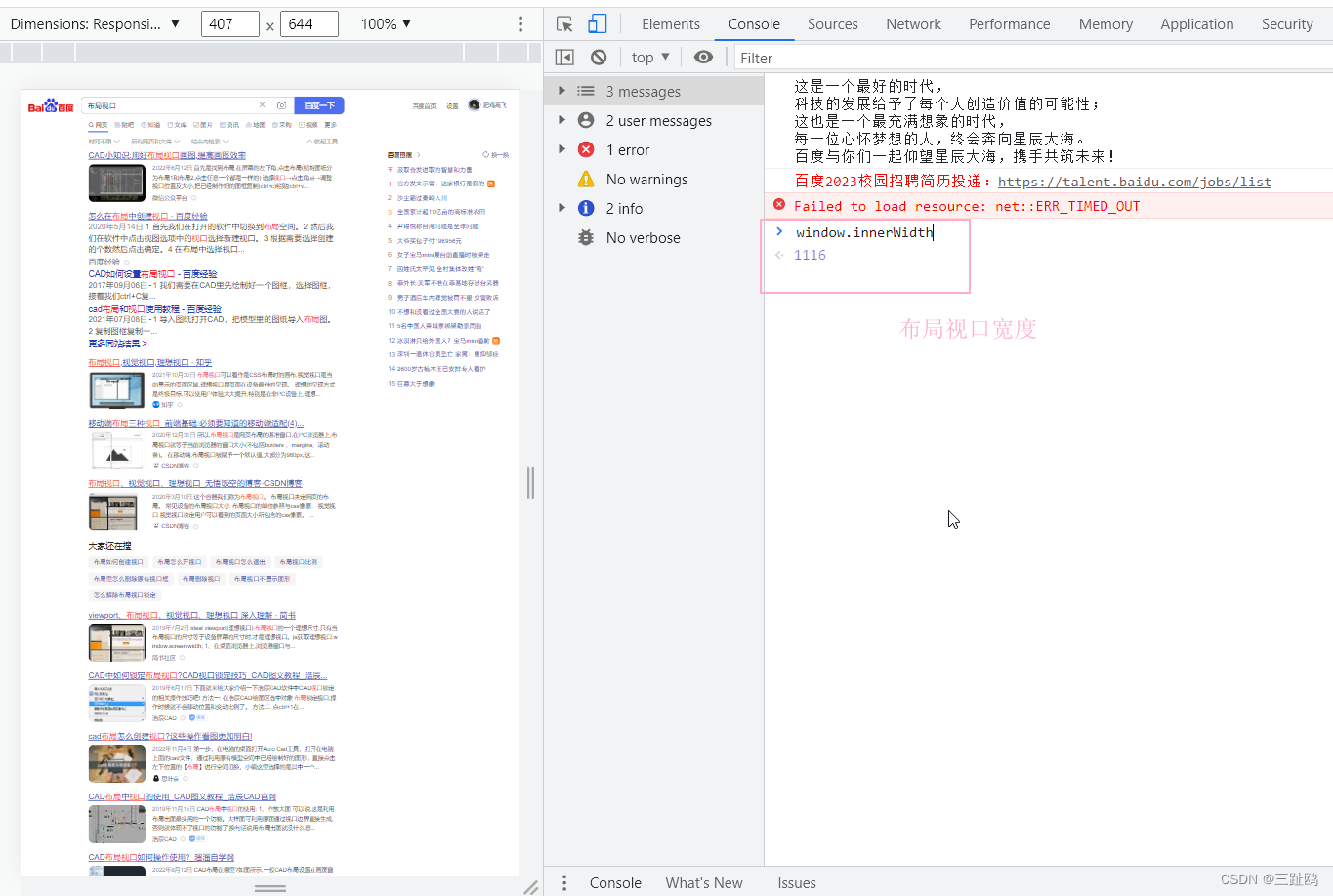This screenshot has width=1333, height=896.
Task: Clear the Baidu search box with the X
Action: [262, 105]
